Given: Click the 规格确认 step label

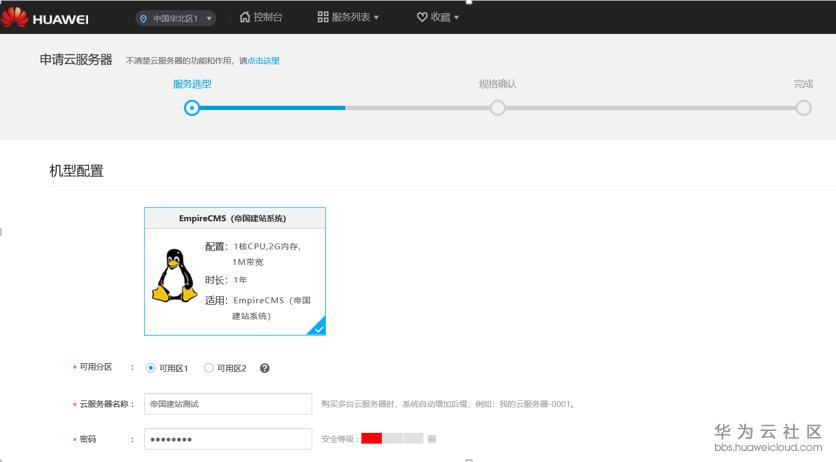Looking at the screenshot, I should click(497, 84).
